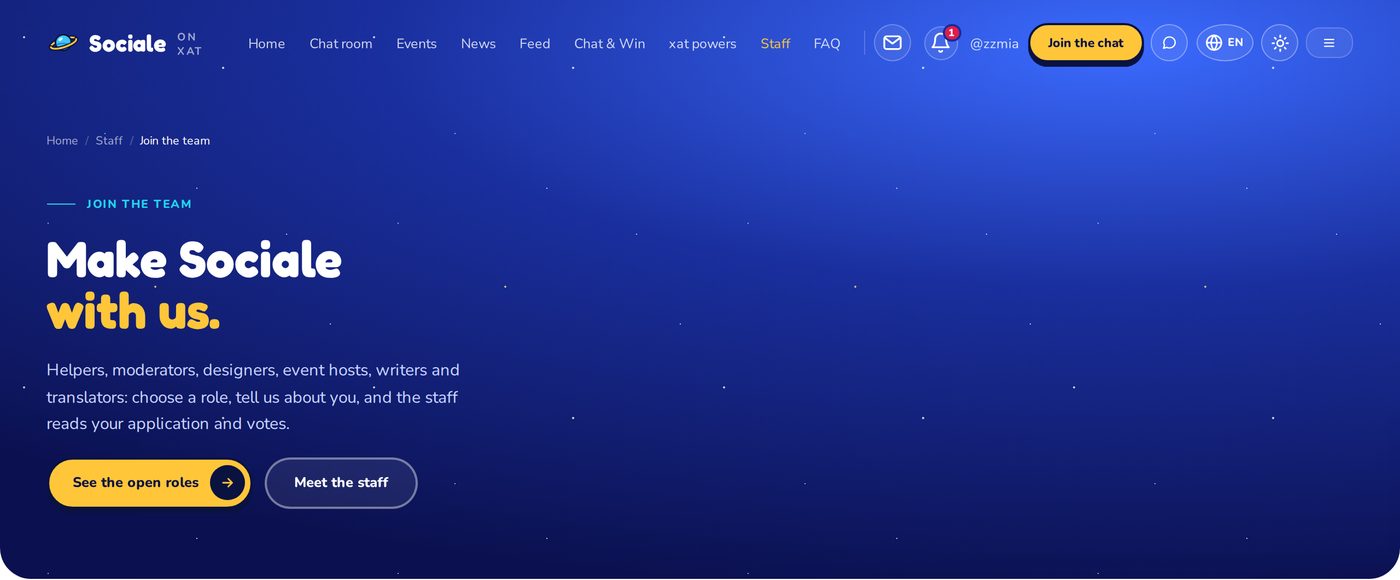This screenshot has width=1400, height=580.
Task: Click the Sociale brand name text
Action: point(127,43)
